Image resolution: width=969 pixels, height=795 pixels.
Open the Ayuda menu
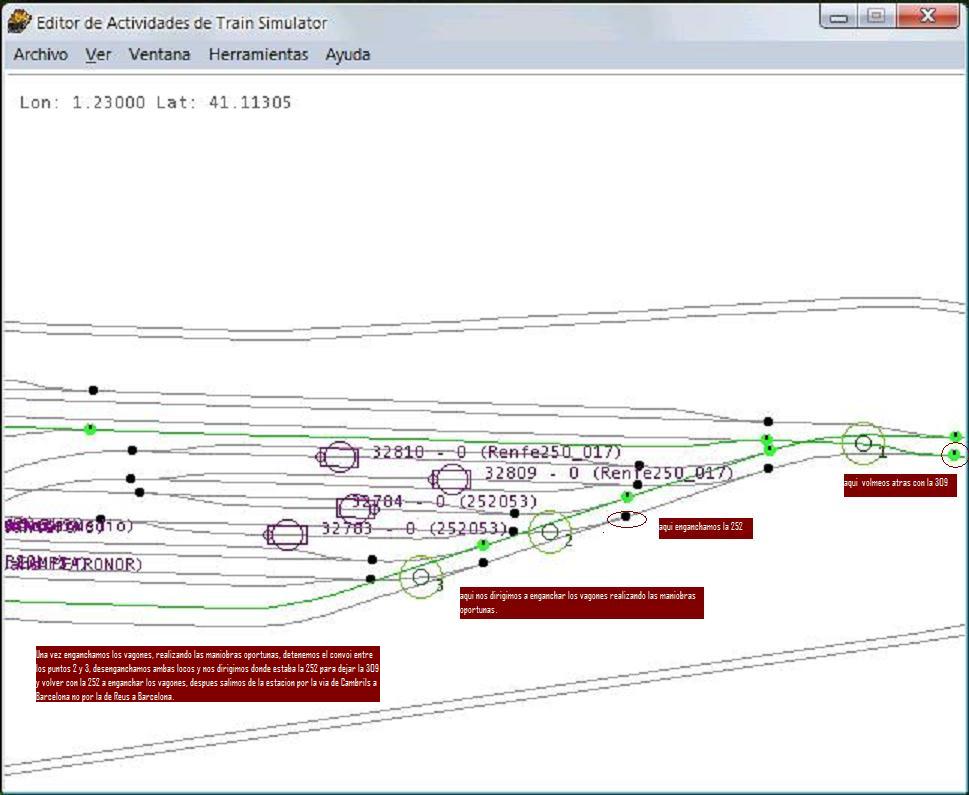coord(347,55)
